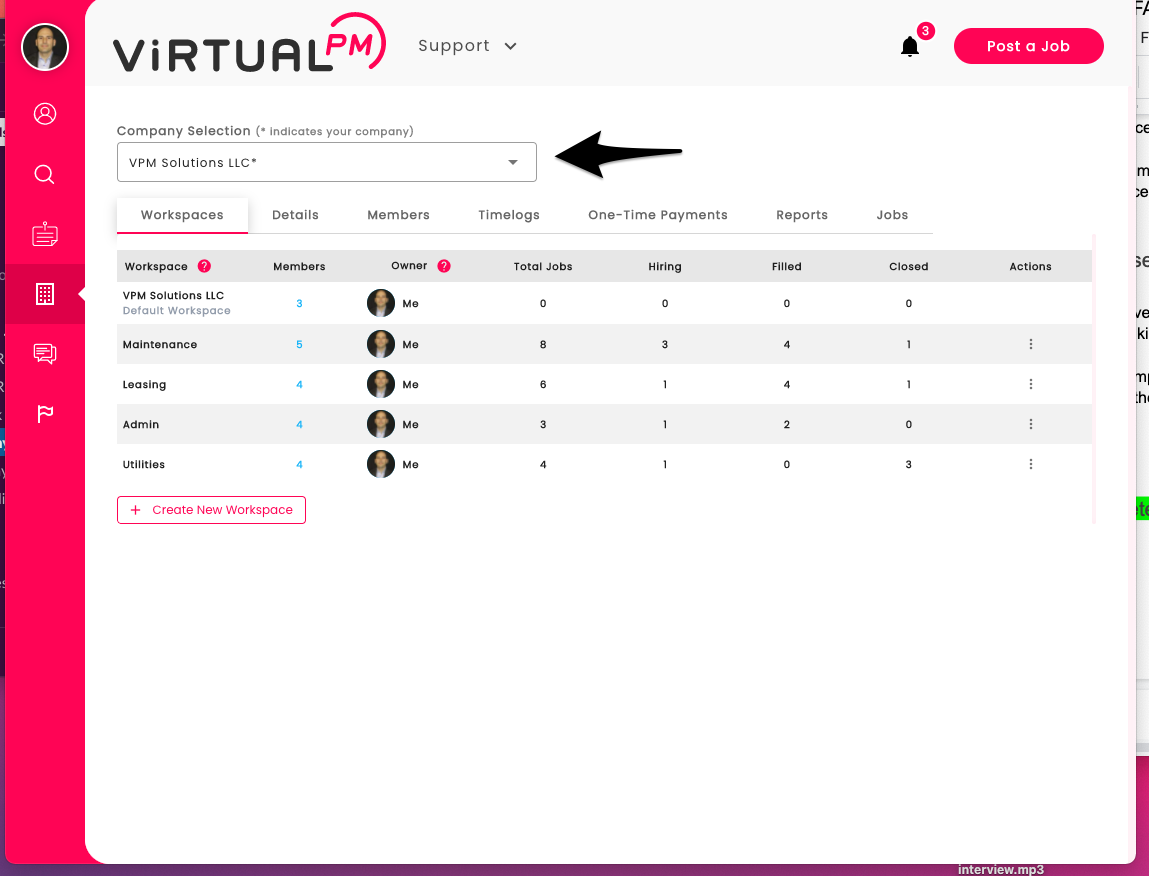Viewport: 1149px width, 876px height.
Task: Open members count 4 for Leasing
Action: point(299,384)
